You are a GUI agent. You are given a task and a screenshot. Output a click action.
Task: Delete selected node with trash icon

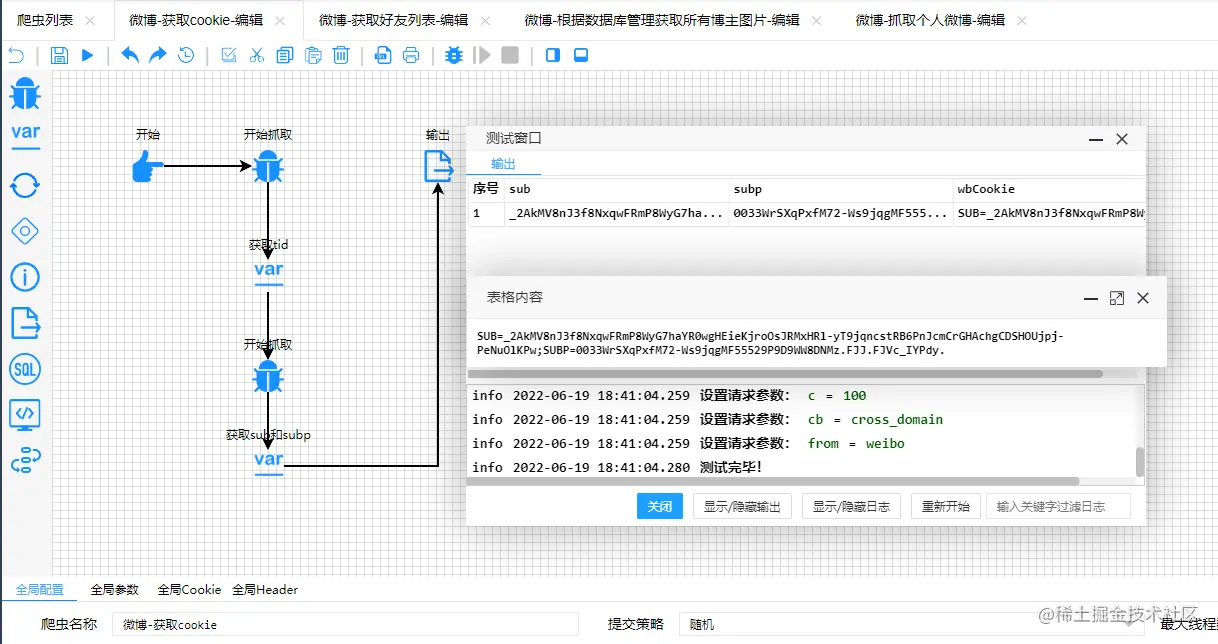pos(341,55)
